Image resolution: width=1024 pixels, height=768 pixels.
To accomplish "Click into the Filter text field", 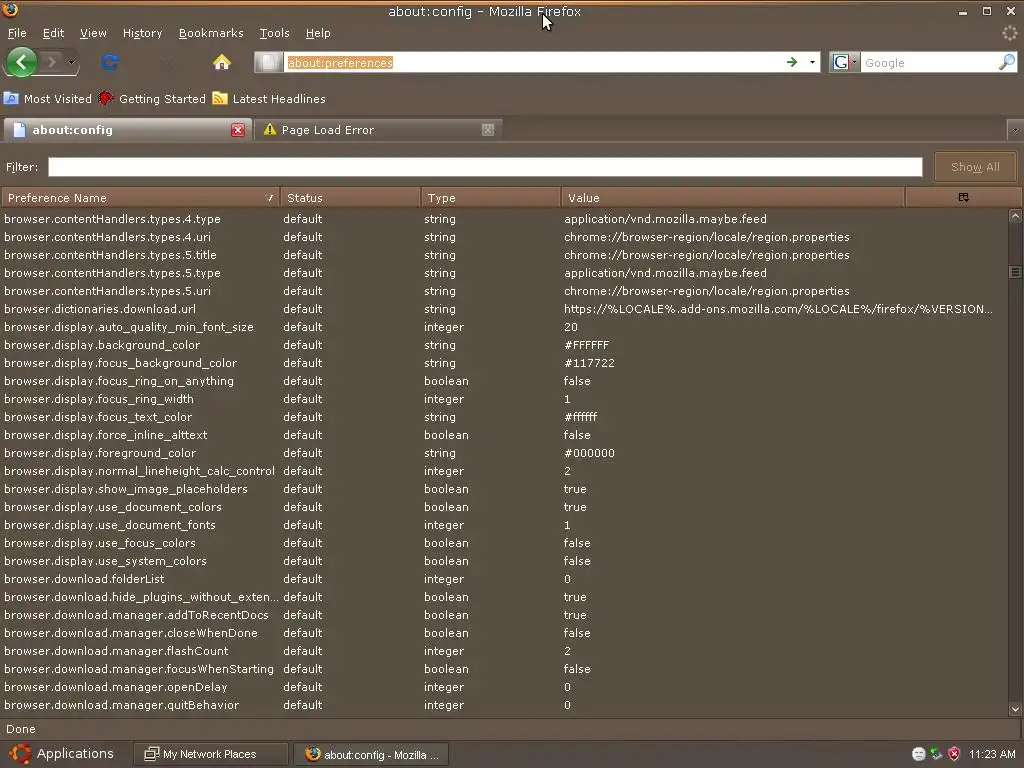I will 485,167.
